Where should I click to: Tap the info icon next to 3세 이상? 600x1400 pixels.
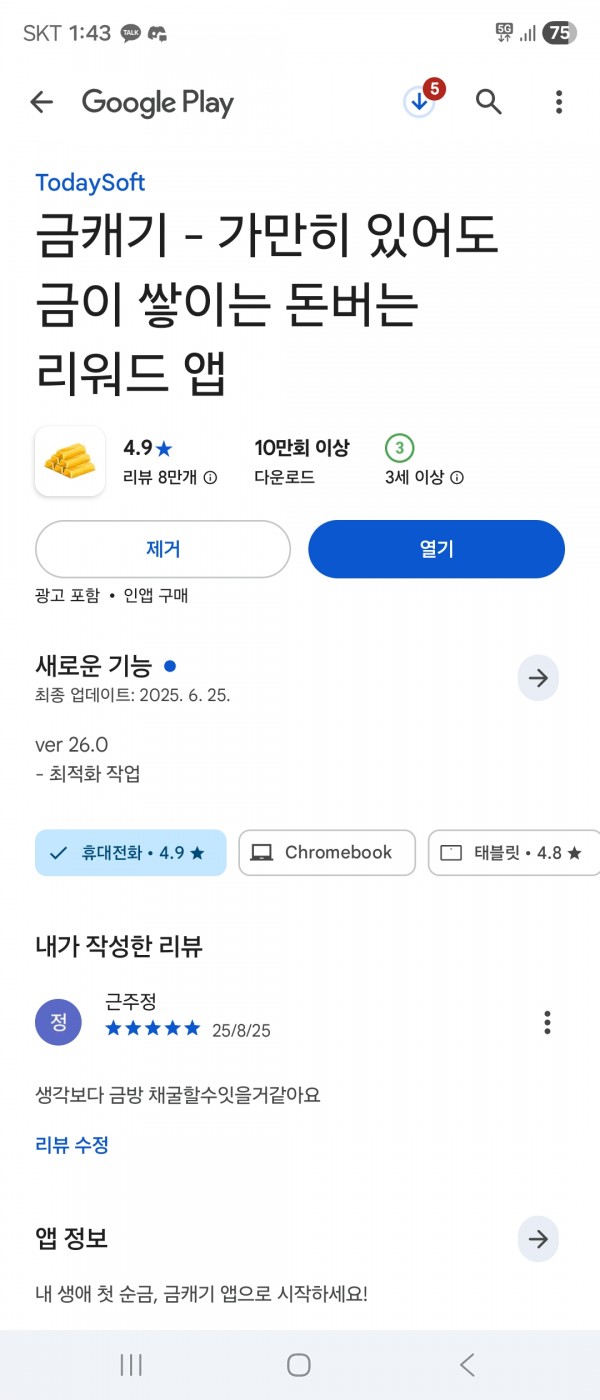point(457,478)
